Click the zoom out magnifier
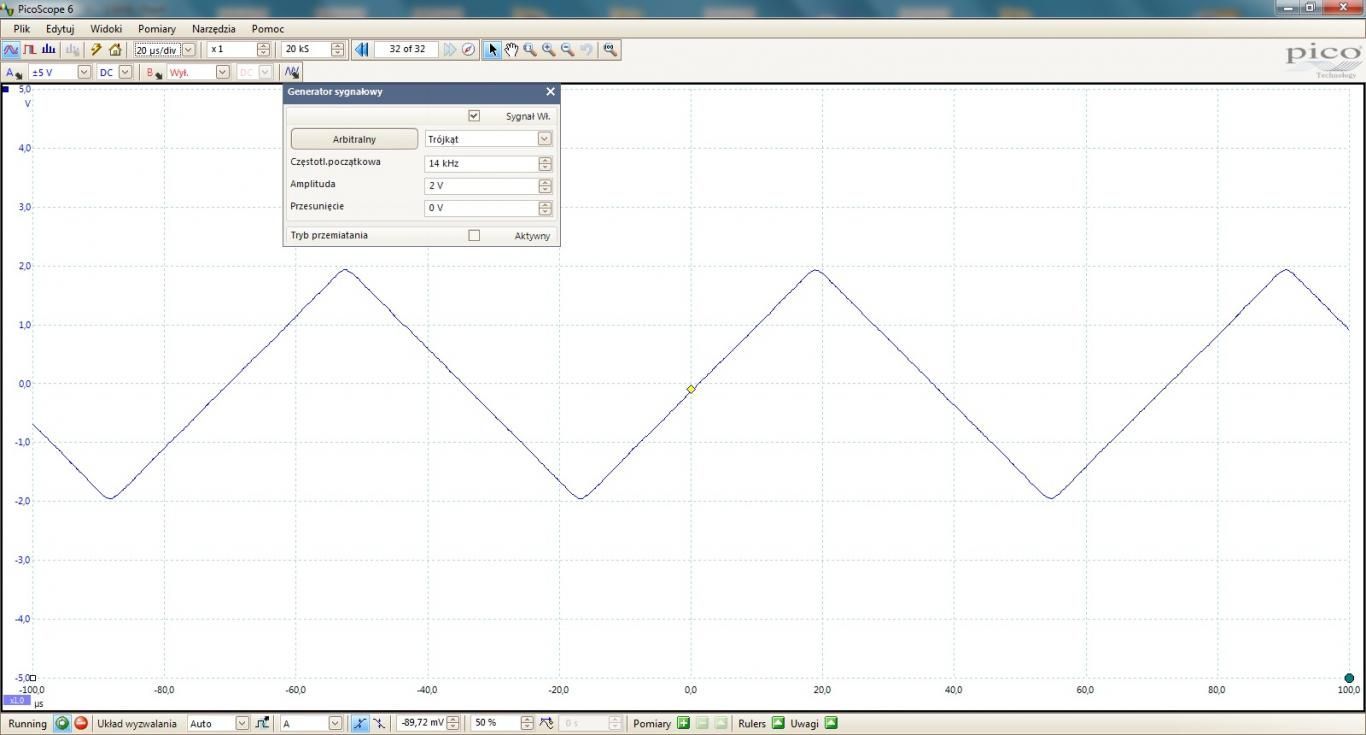 [x=568, y=49]
